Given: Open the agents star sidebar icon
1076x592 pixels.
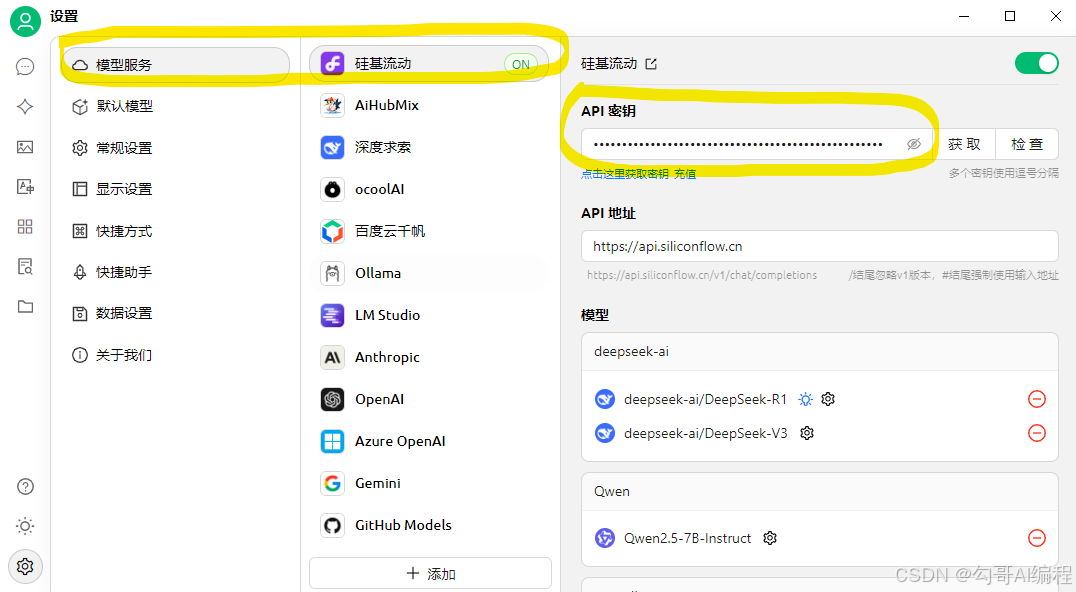Looking at the screenshot, I should (25, 106).
